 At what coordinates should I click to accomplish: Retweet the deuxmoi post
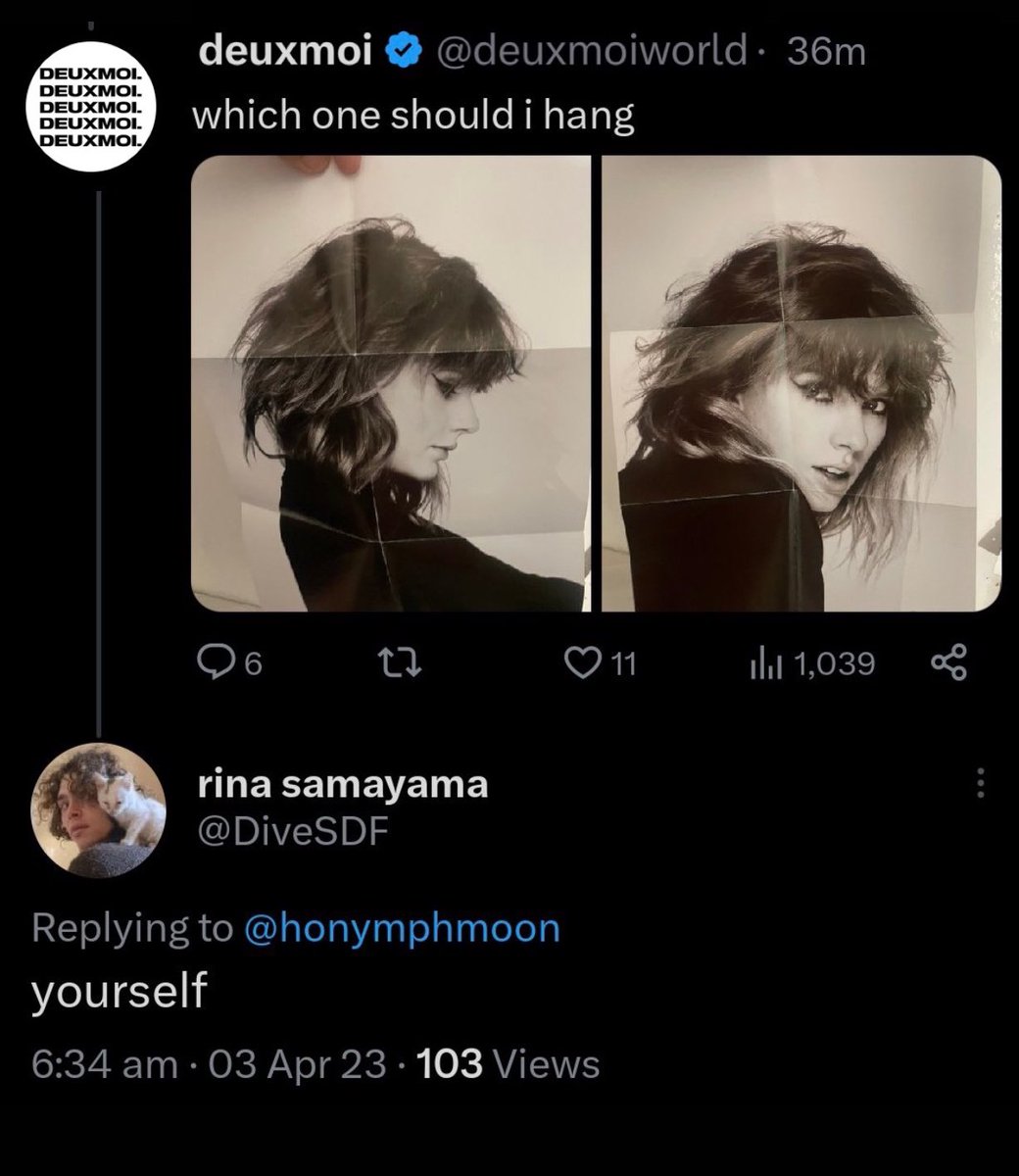[x=405, y=664]
